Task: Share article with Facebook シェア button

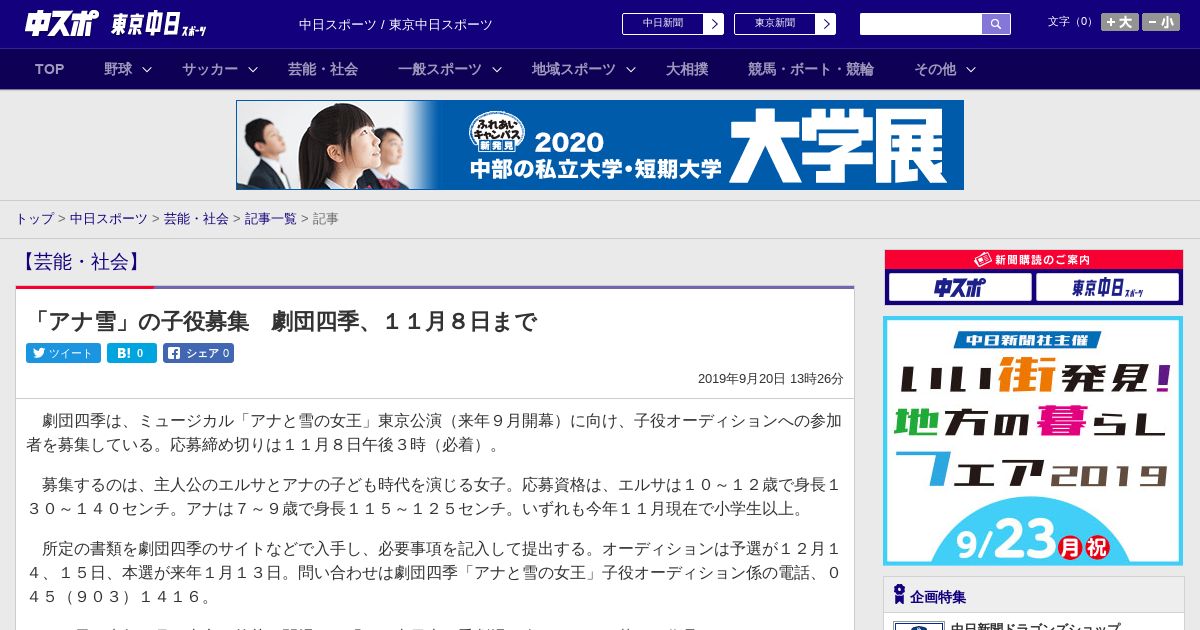Action: (198, 353)
